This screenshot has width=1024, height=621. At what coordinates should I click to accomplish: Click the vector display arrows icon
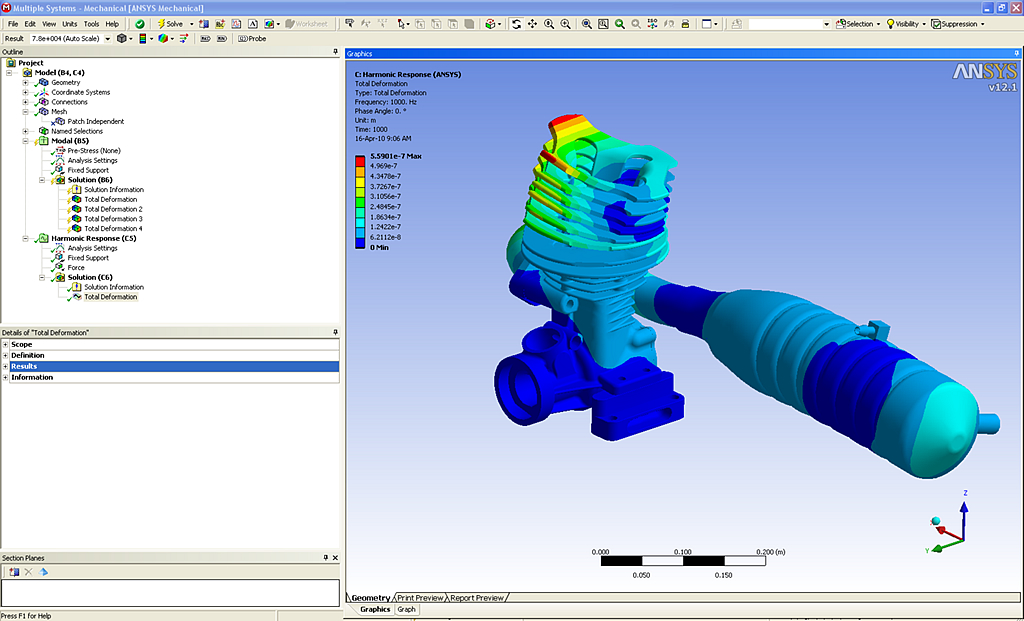(x=184, y=39)
